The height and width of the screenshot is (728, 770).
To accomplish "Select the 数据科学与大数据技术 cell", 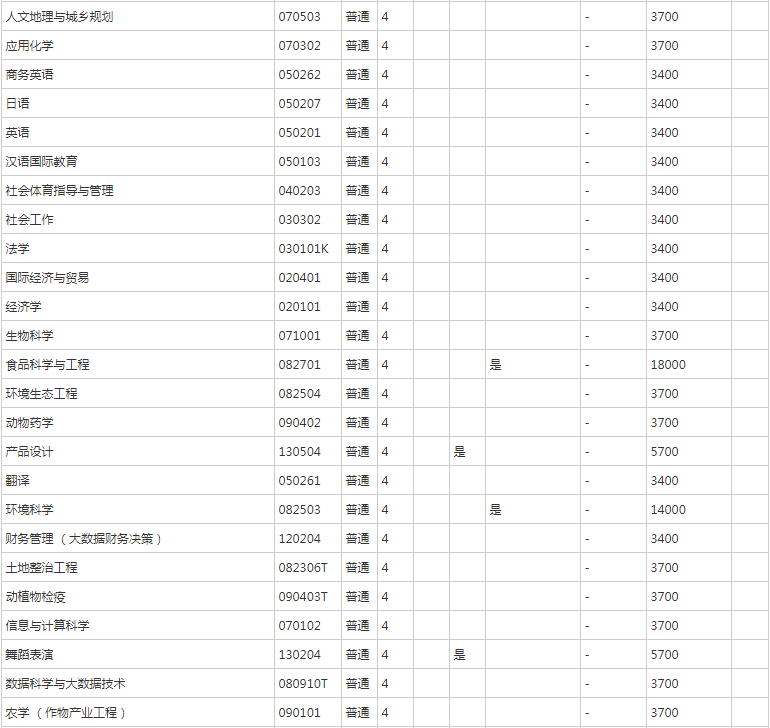I will [x=66, y=684].
